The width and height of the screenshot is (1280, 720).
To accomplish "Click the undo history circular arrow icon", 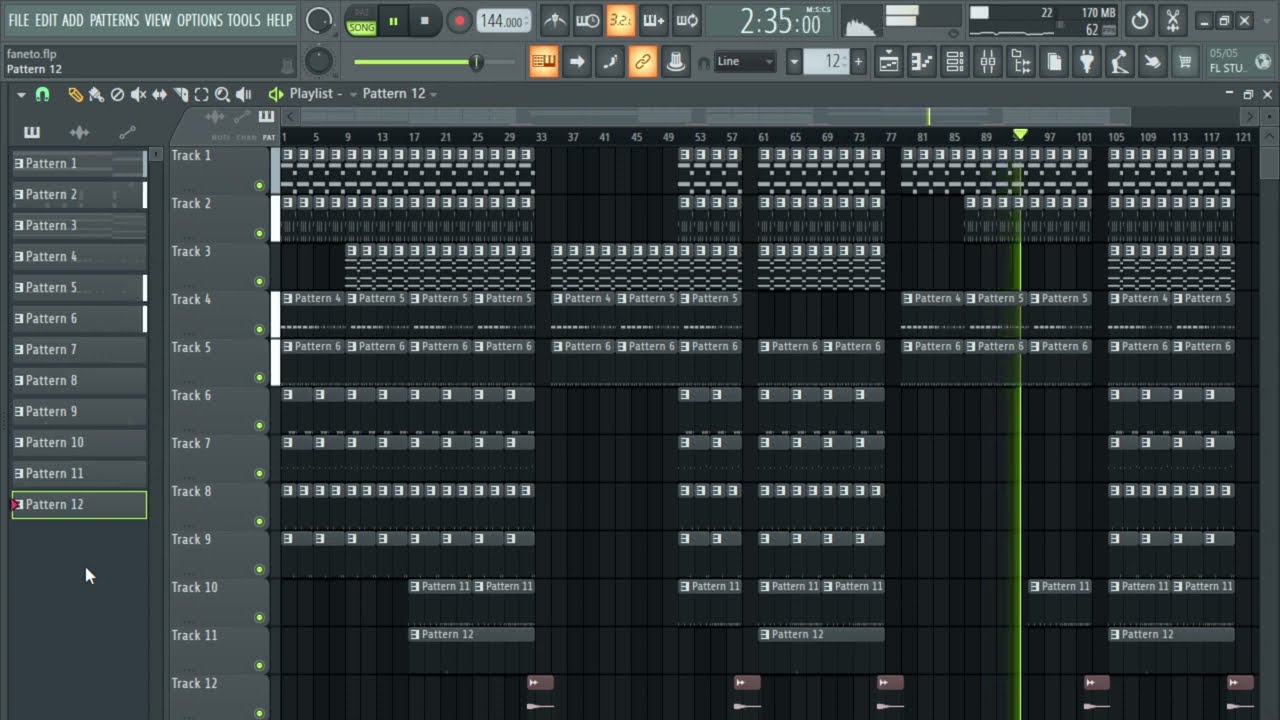I will (x=1140, y=20).
